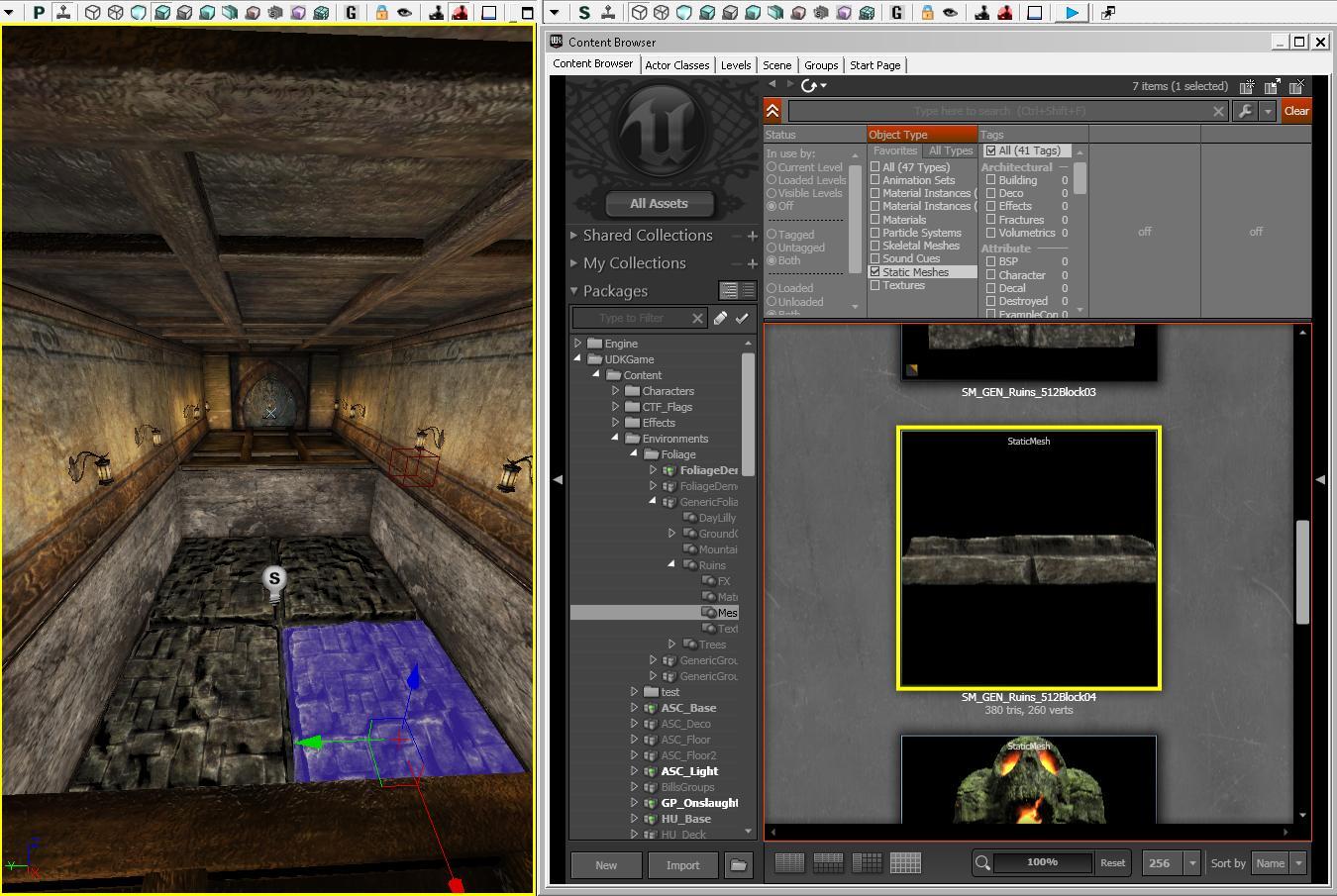Expand the Engine package folder

pos(578,343)
